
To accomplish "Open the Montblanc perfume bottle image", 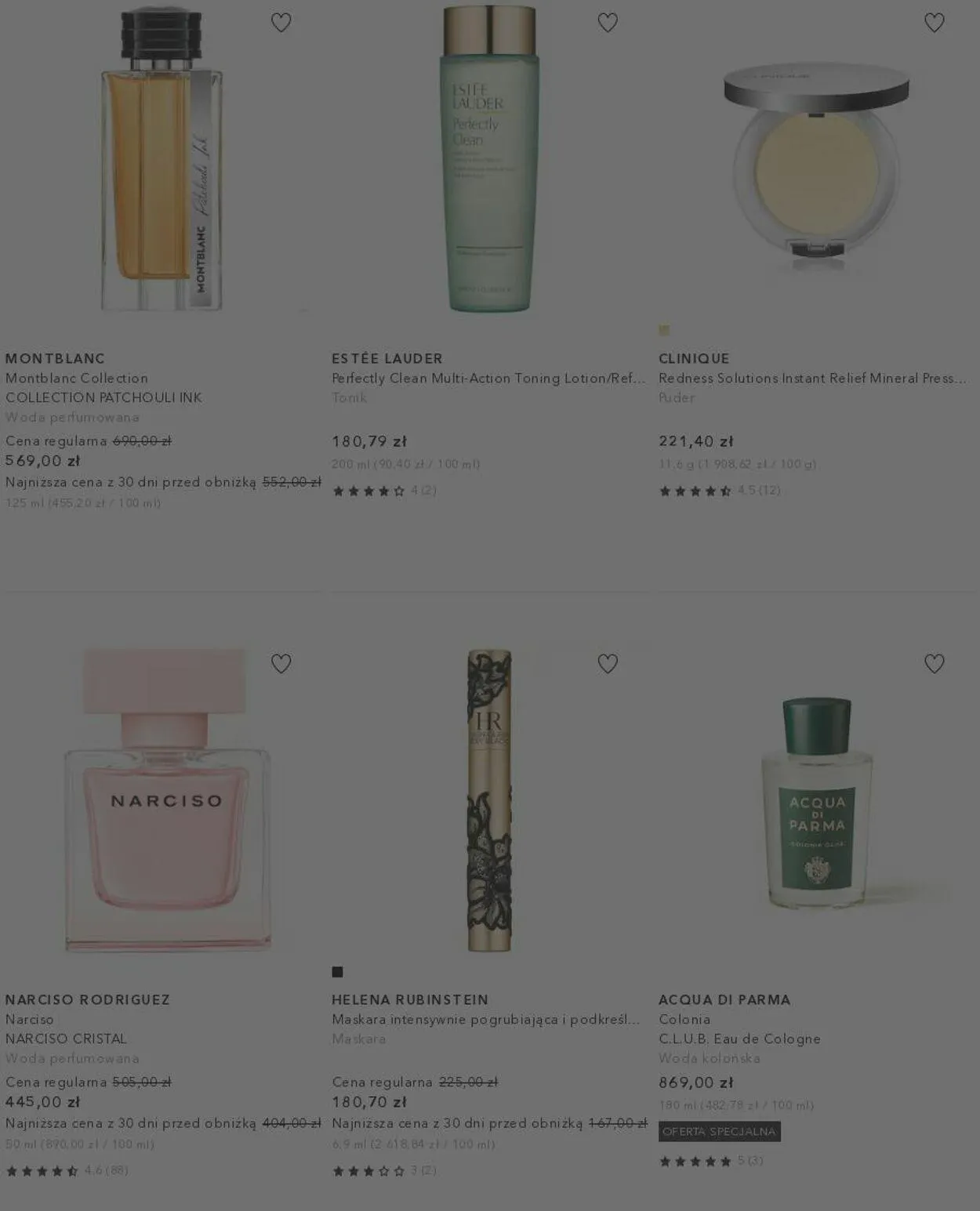I will pyautogui.click(x=162, y=159).
